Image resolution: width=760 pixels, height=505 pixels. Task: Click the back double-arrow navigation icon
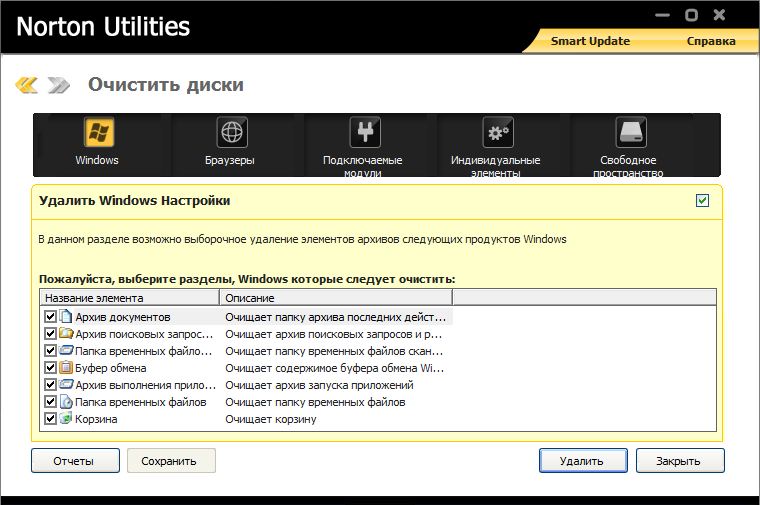click(27, 85)
